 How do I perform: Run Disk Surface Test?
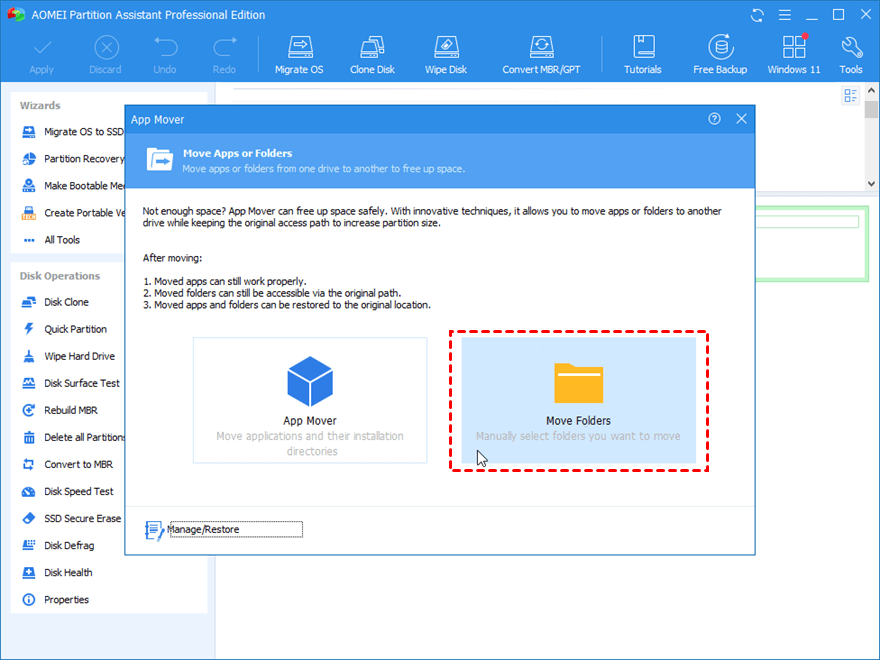tap(70, 383)
